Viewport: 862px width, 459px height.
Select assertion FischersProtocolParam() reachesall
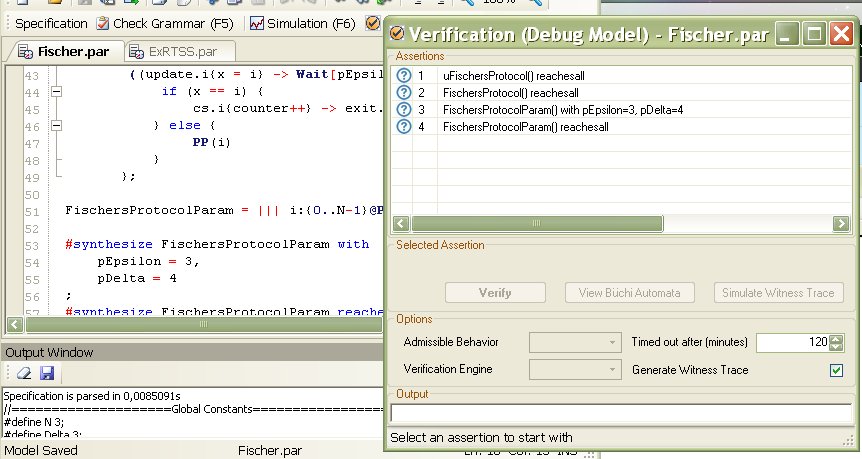[x=526, y=127]
